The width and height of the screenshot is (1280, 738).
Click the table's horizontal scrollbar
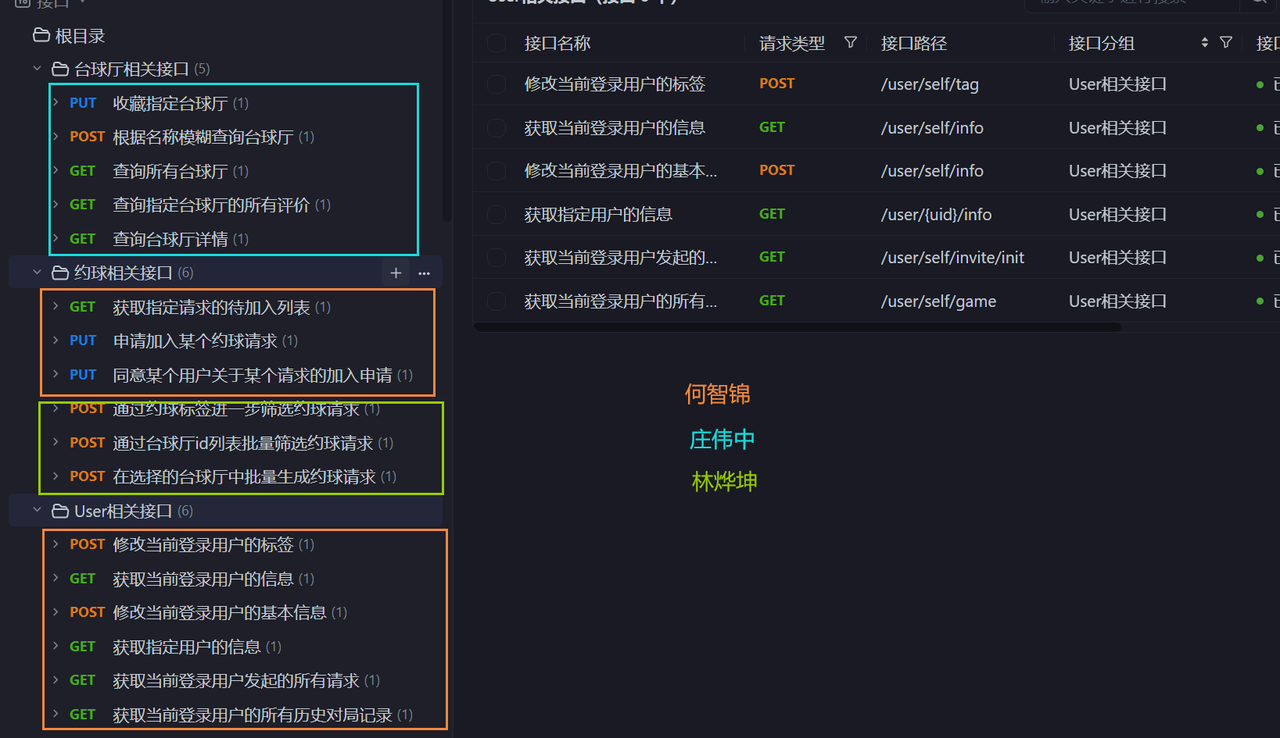click(797, 327)
